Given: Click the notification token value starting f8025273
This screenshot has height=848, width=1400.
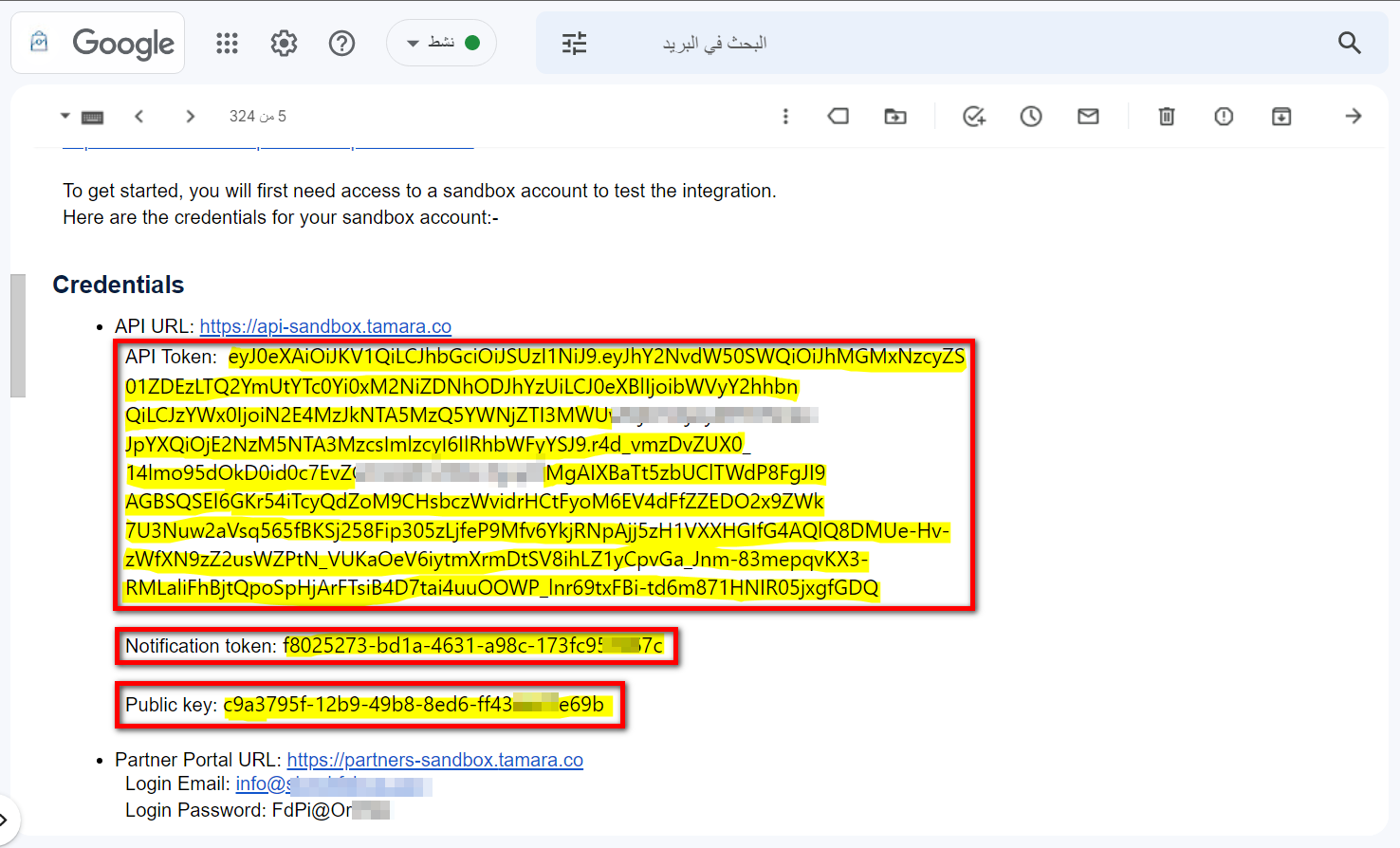Looking at the screenshot, I should (x=473, y=646).
